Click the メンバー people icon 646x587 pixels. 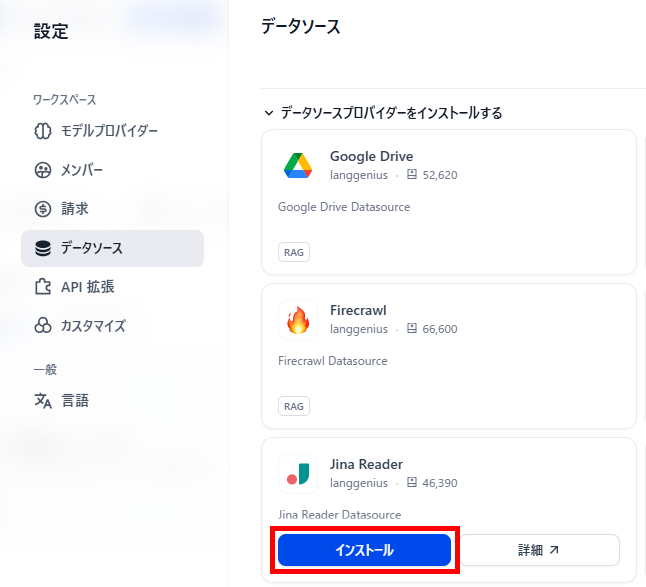point(43,170)
